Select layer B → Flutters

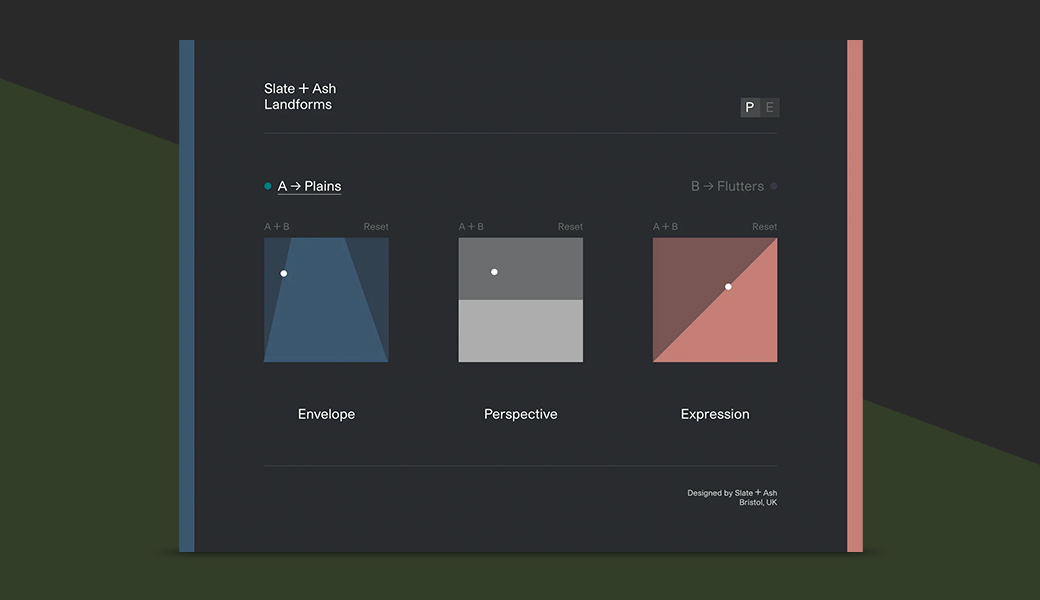728,186
